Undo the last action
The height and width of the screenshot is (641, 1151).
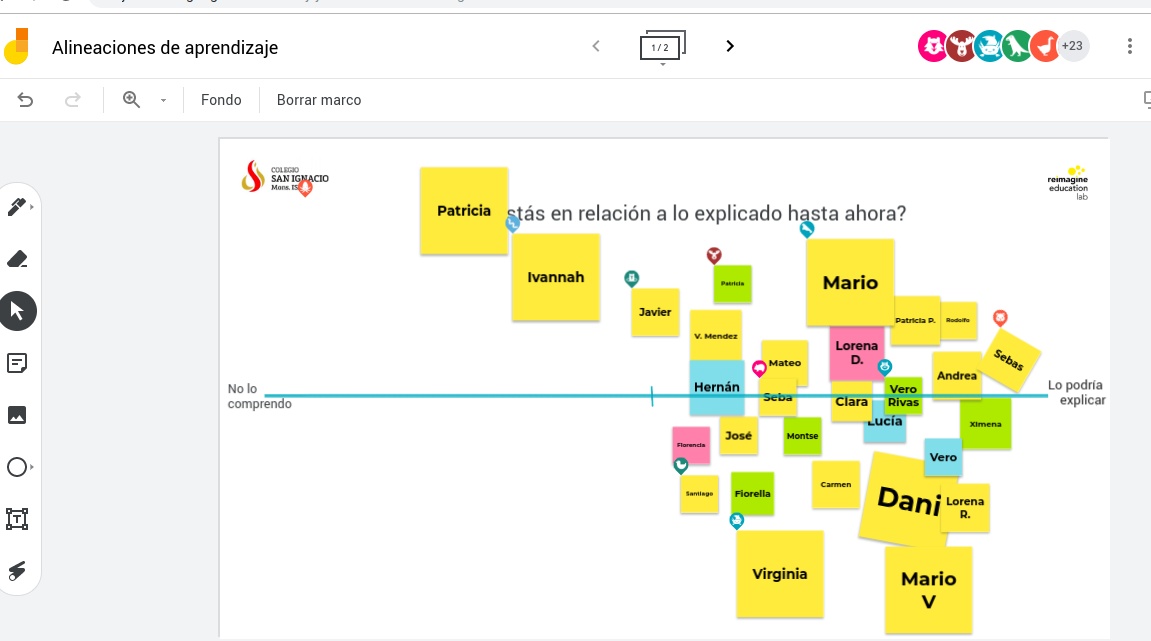(x=26, y=100)
